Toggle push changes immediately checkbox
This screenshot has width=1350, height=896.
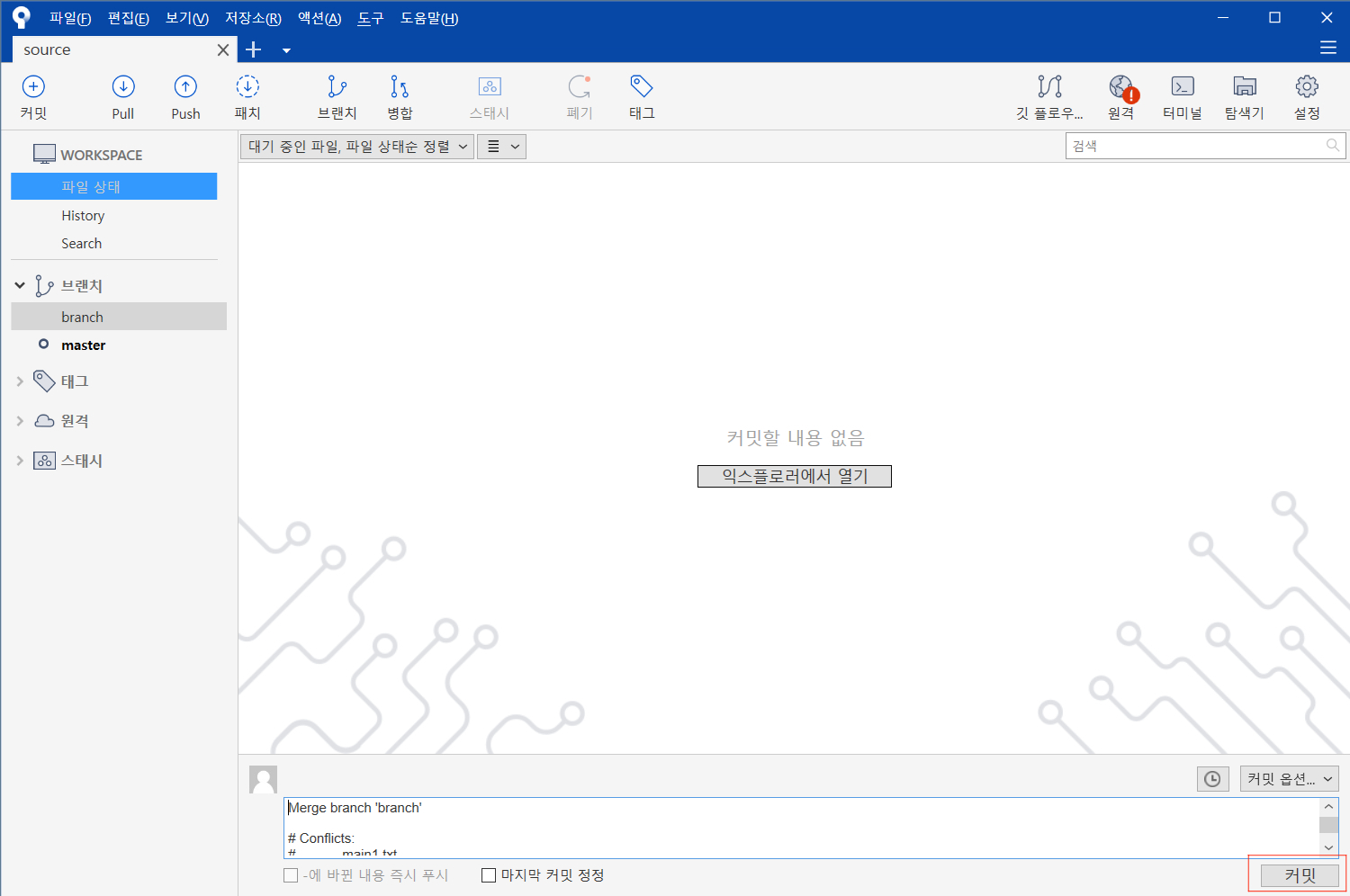291,875
